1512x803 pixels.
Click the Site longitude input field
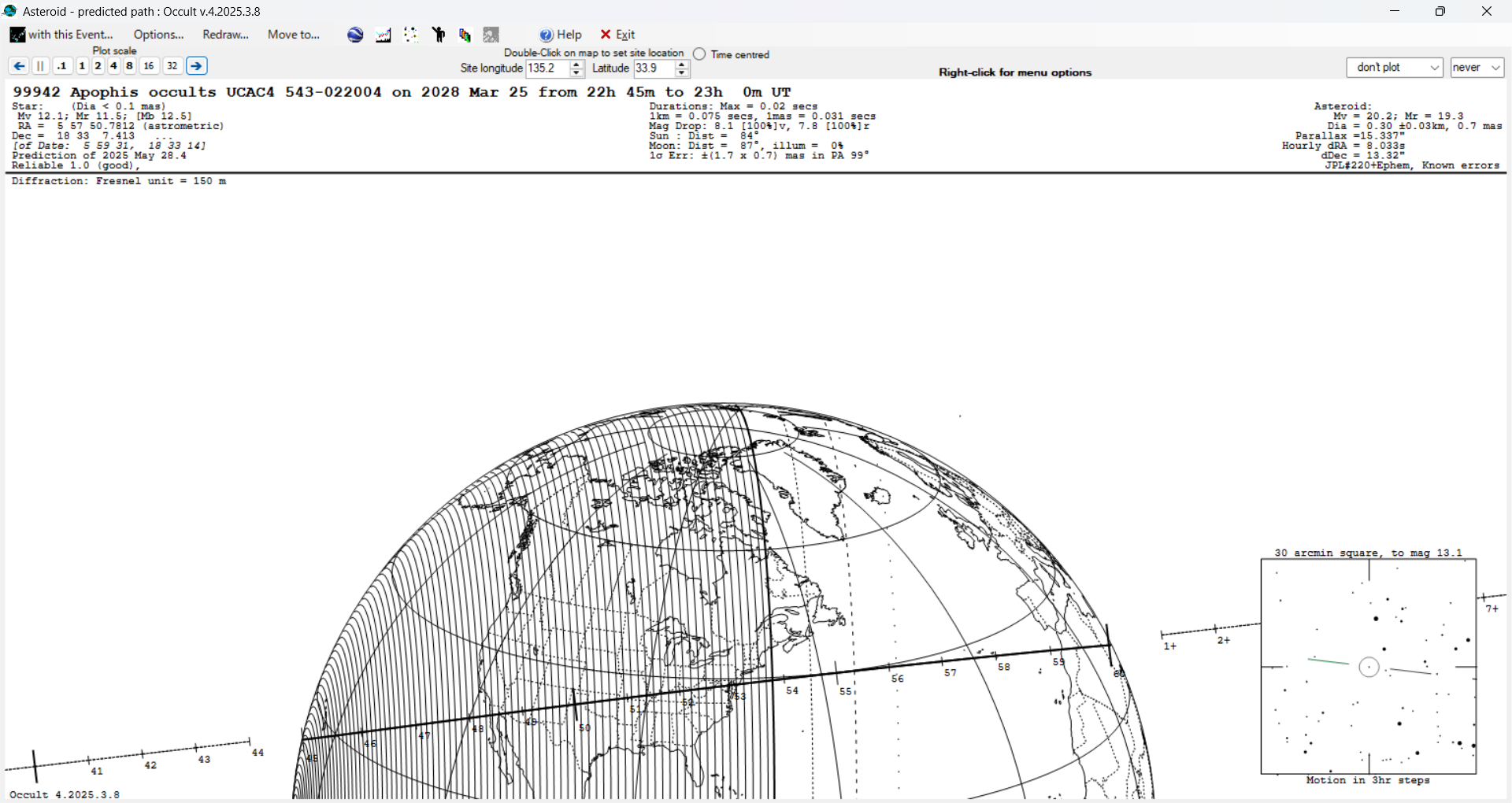(547, 68)
